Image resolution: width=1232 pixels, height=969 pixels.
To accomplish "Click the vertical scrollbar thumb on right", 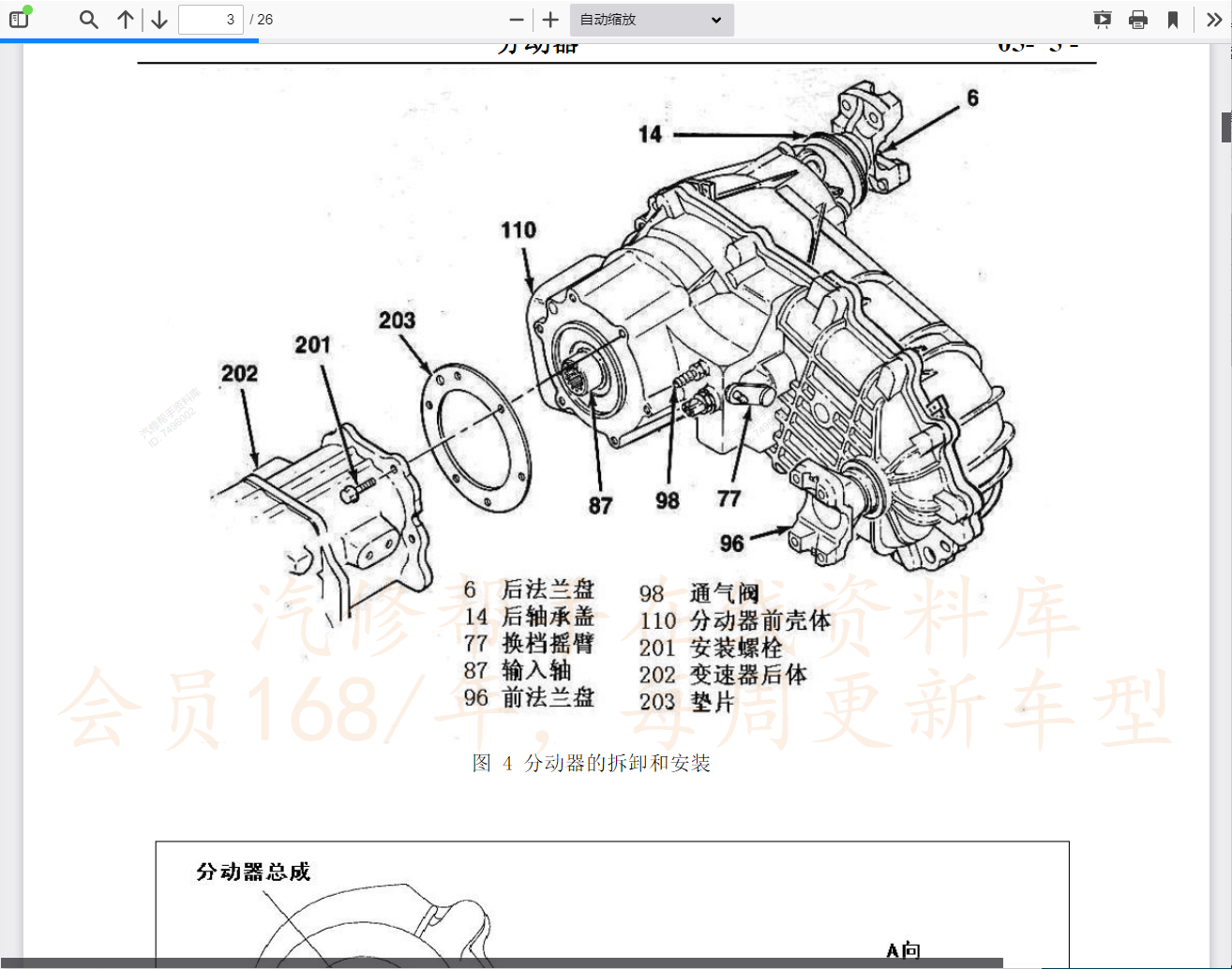I will click(x=1226, y=125).
